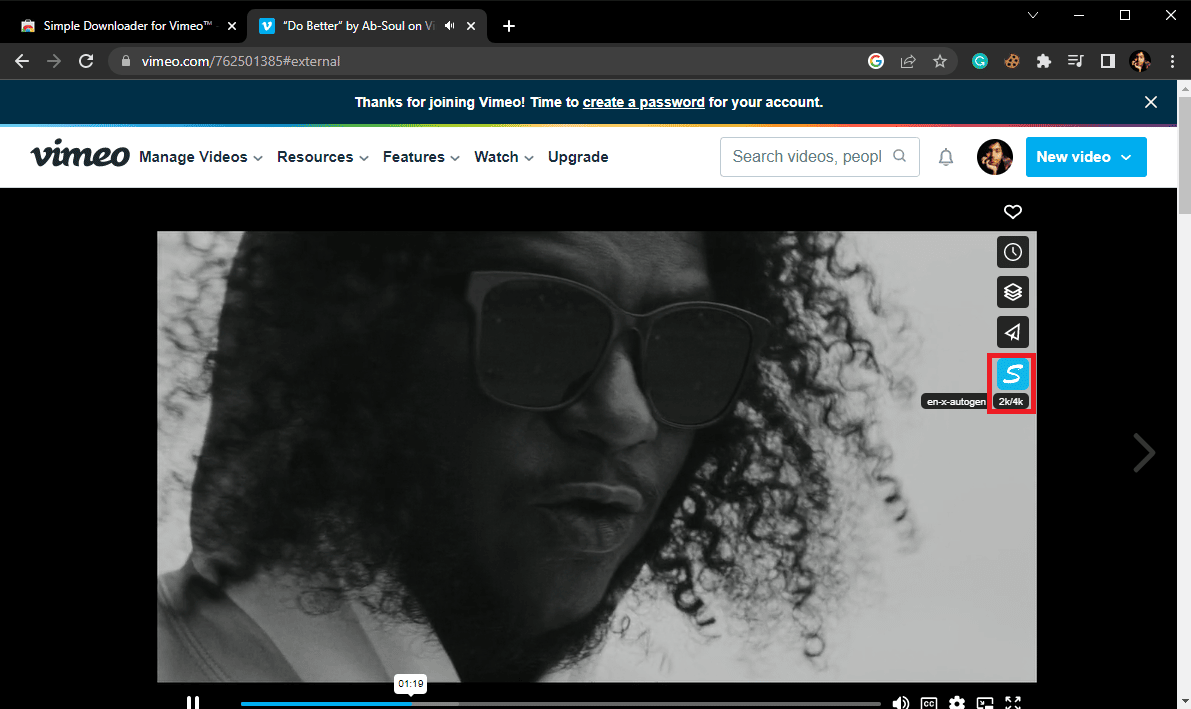Share the video with paper plane icon
Image resolution: width=1191 pixels, height=709 pixels.
click(1013, 332)
